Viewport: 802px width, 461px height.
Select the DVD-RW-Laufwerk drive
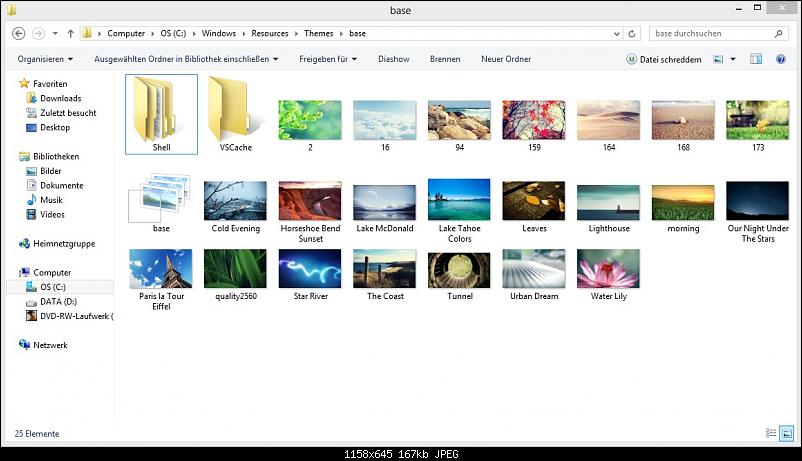coord(70,316)
